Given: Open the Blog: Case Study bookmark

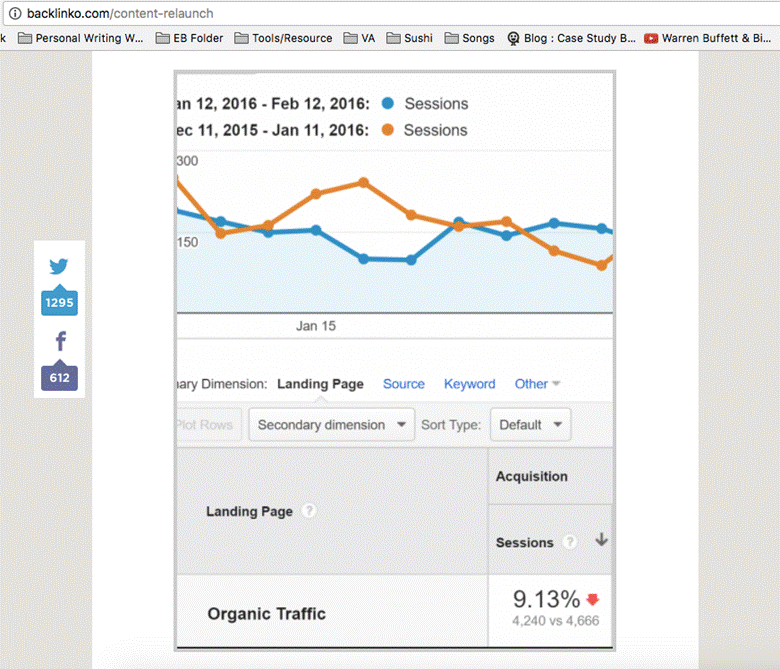Looking at the screenshot, I should tap(571, 38).
